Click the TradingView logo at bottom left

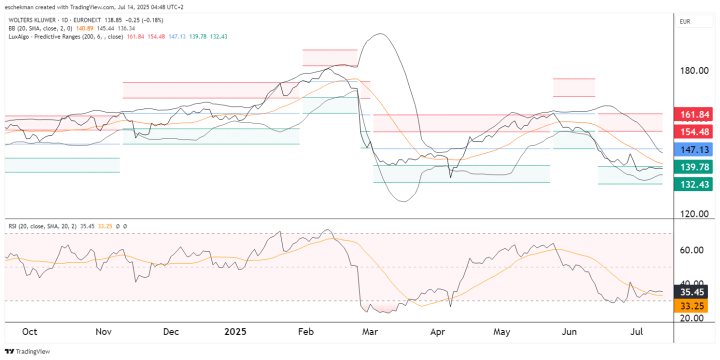pyautogui.click(x=27, y=352)
